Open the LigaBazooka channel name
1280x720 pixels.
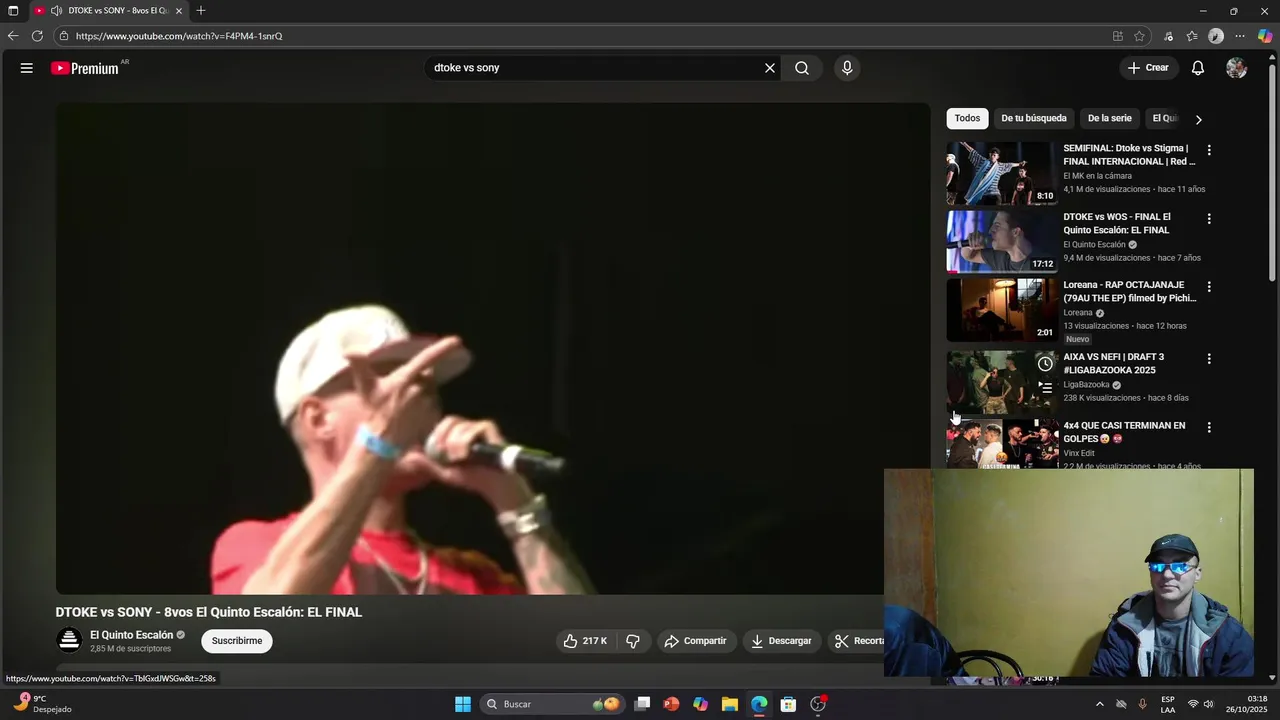(1086, 385)
